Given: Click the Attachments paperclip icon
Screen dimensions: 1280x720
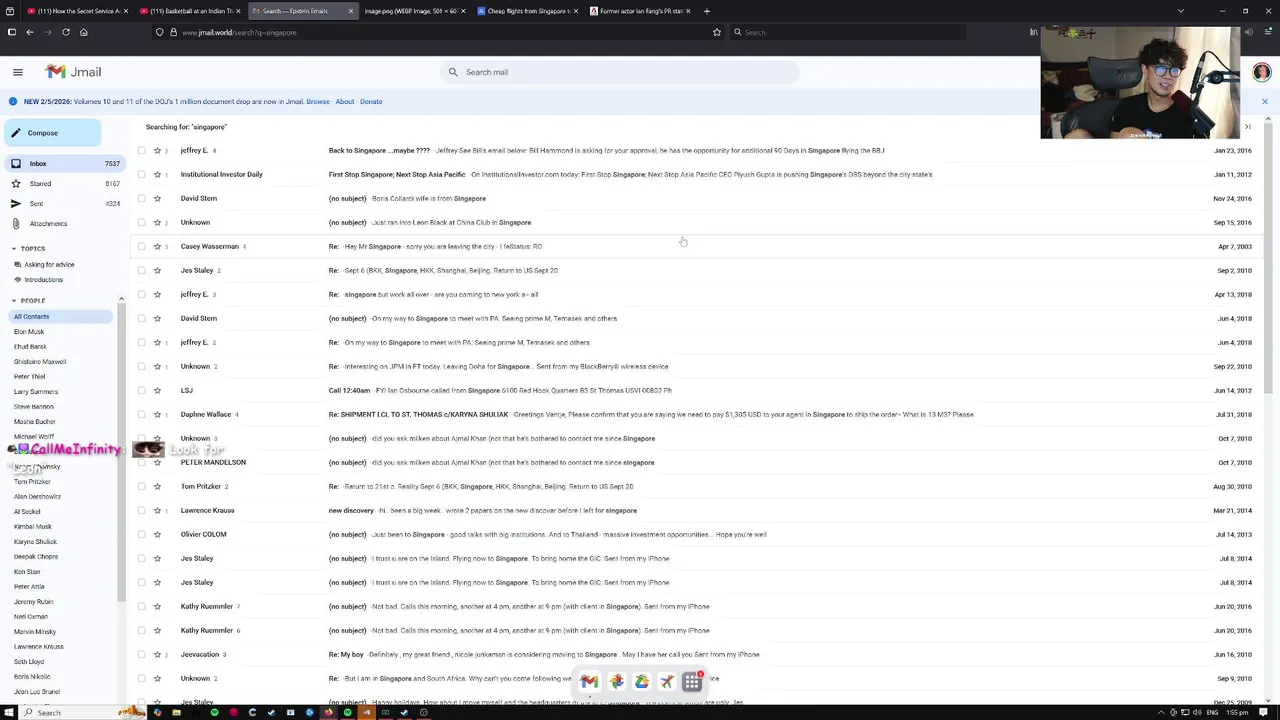Looking at the screenshot, I should click(x=16, y=223).
